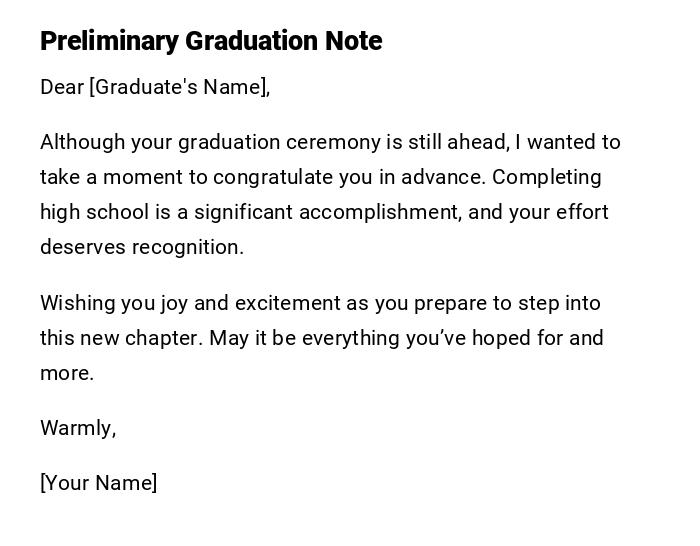
Task: Click the '[Graduate's Name]' placeholder
Action: [x=179, y=87]
